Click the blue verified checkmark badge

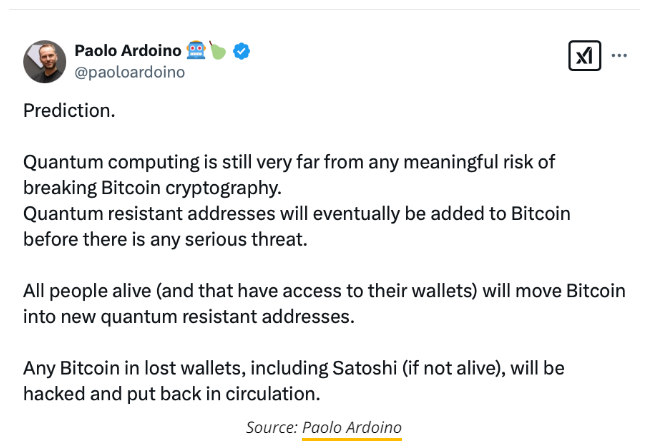coord(241,51)
